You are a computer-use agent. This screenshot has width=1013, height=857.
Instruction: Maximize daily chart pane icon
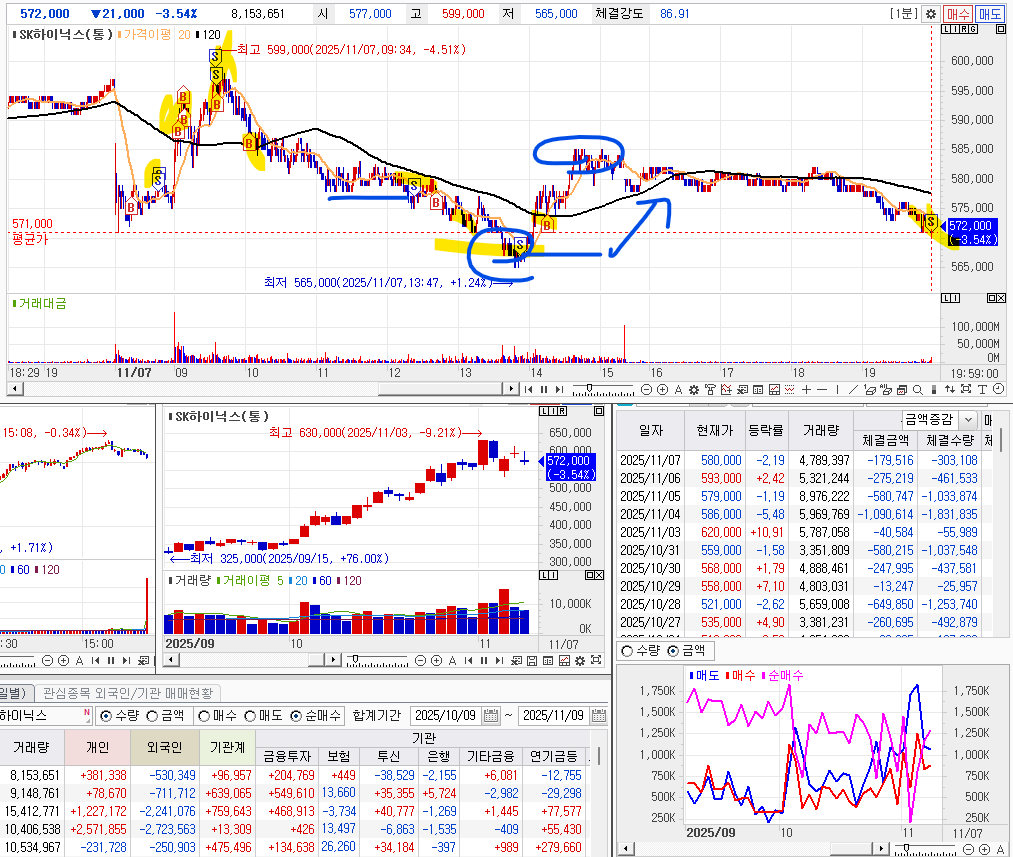[x=599, y=411]
